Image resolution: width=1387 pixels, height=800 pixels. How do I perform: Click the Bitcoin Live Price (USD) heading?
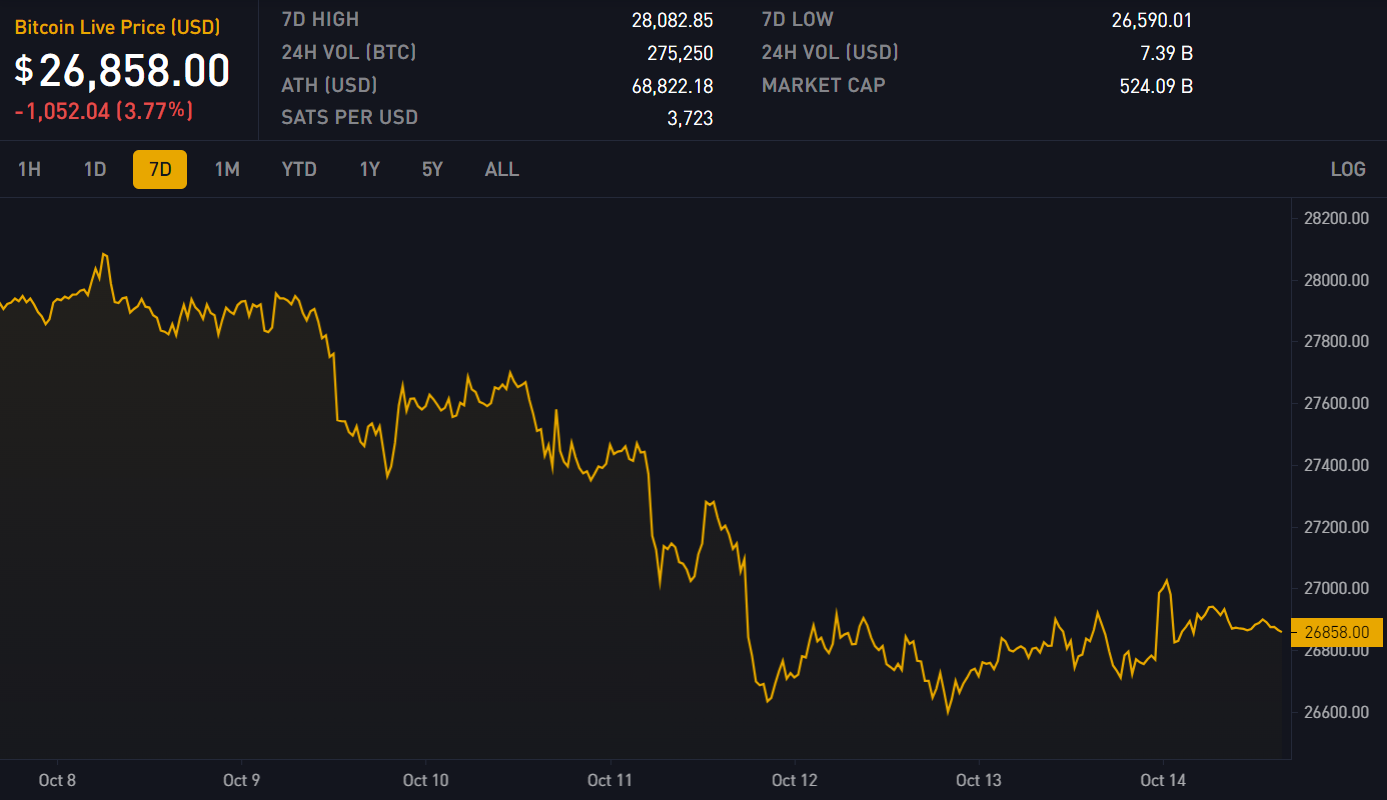coord(117,27)
